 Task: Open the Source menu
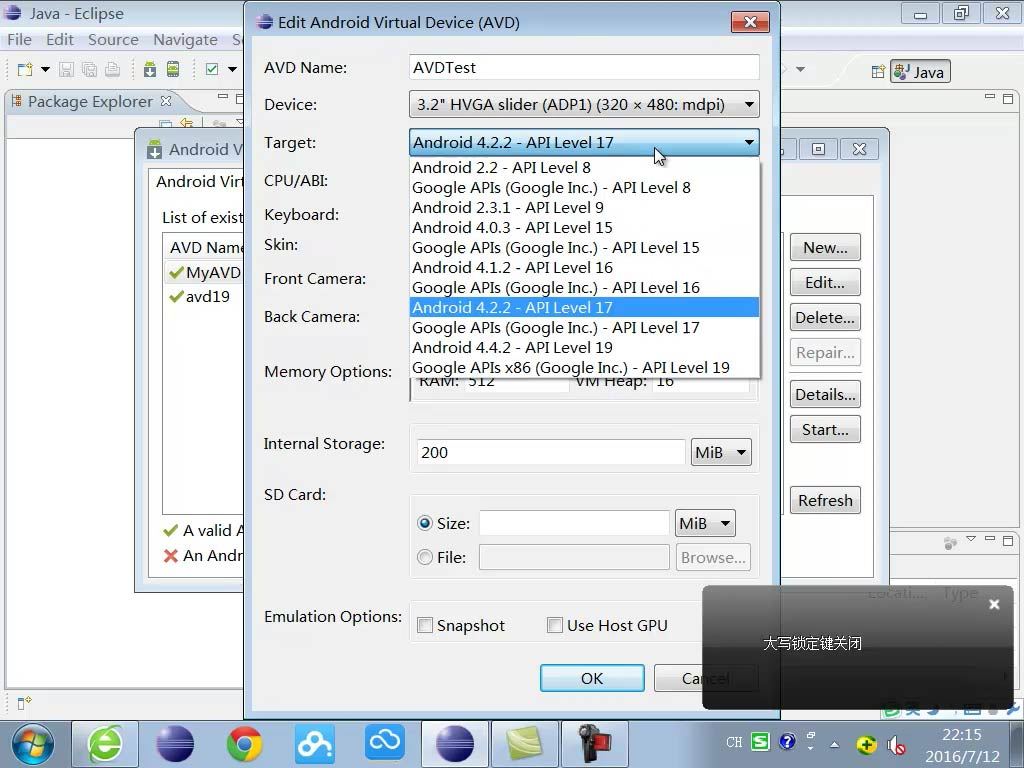[113, 40]
